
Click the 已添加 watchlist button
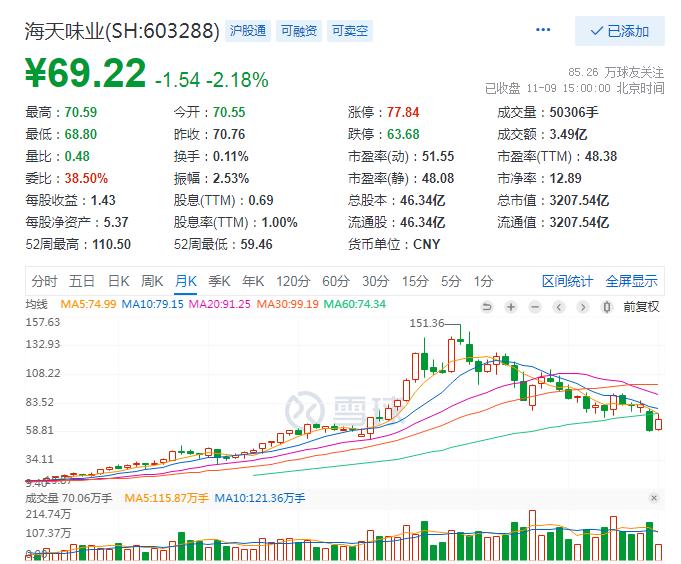(x=620, y=31)
